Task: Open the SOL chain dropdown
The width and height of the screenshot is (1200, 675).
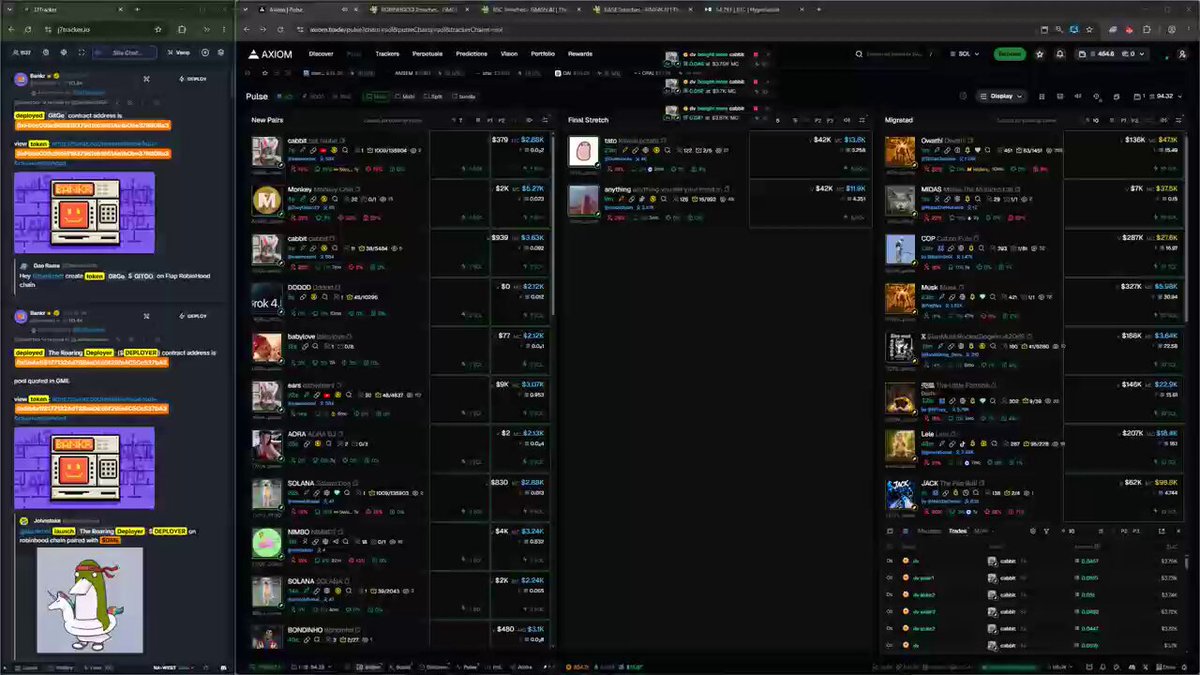Action: pyautogui.click(x=964, y=54)
